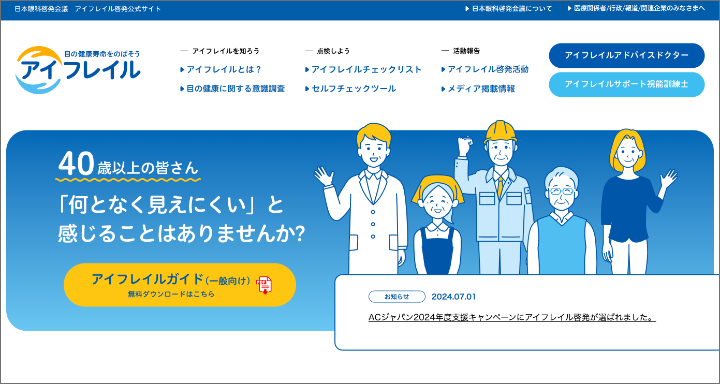
Task: Open the ACジャパン2024年度支援キャンペーン news link
Action: pyautogui.click(x=512, y=317)
